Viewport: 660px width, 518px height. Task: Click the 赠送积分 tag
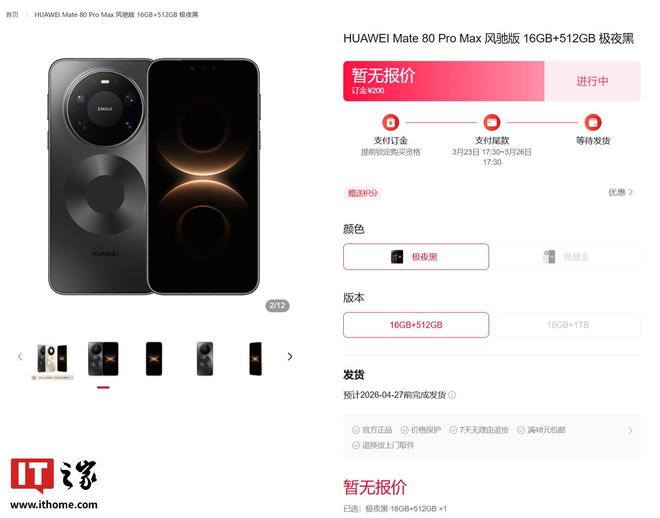(363, 192)
